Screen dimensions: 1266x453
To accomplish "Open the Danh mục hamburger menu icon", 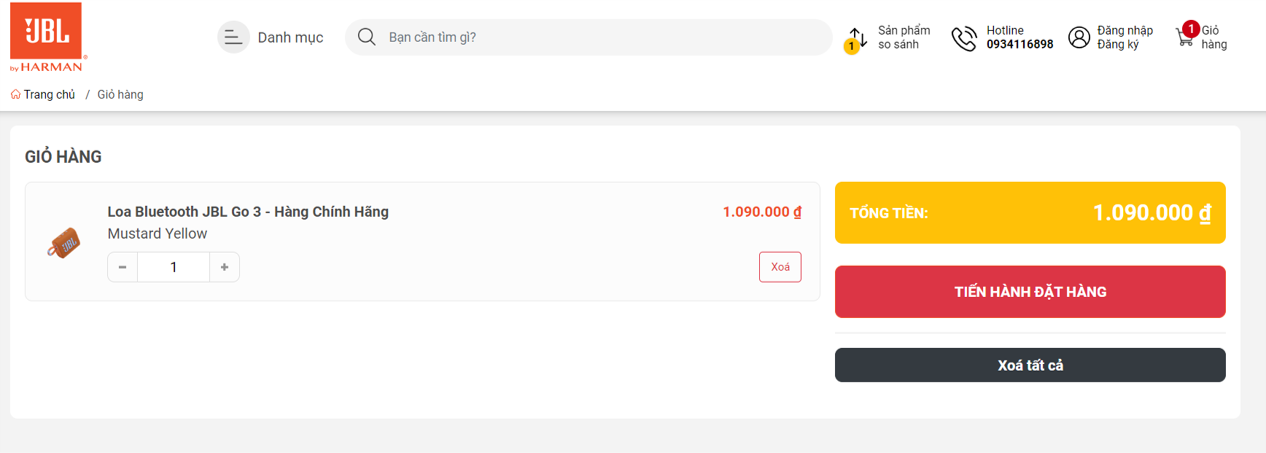I will (233, 38).
